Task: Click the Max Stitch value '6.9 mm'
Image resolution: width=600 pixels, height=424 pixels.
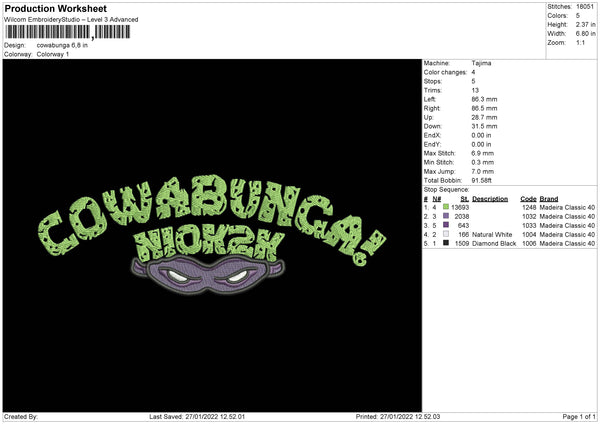Action: point(483,153)
